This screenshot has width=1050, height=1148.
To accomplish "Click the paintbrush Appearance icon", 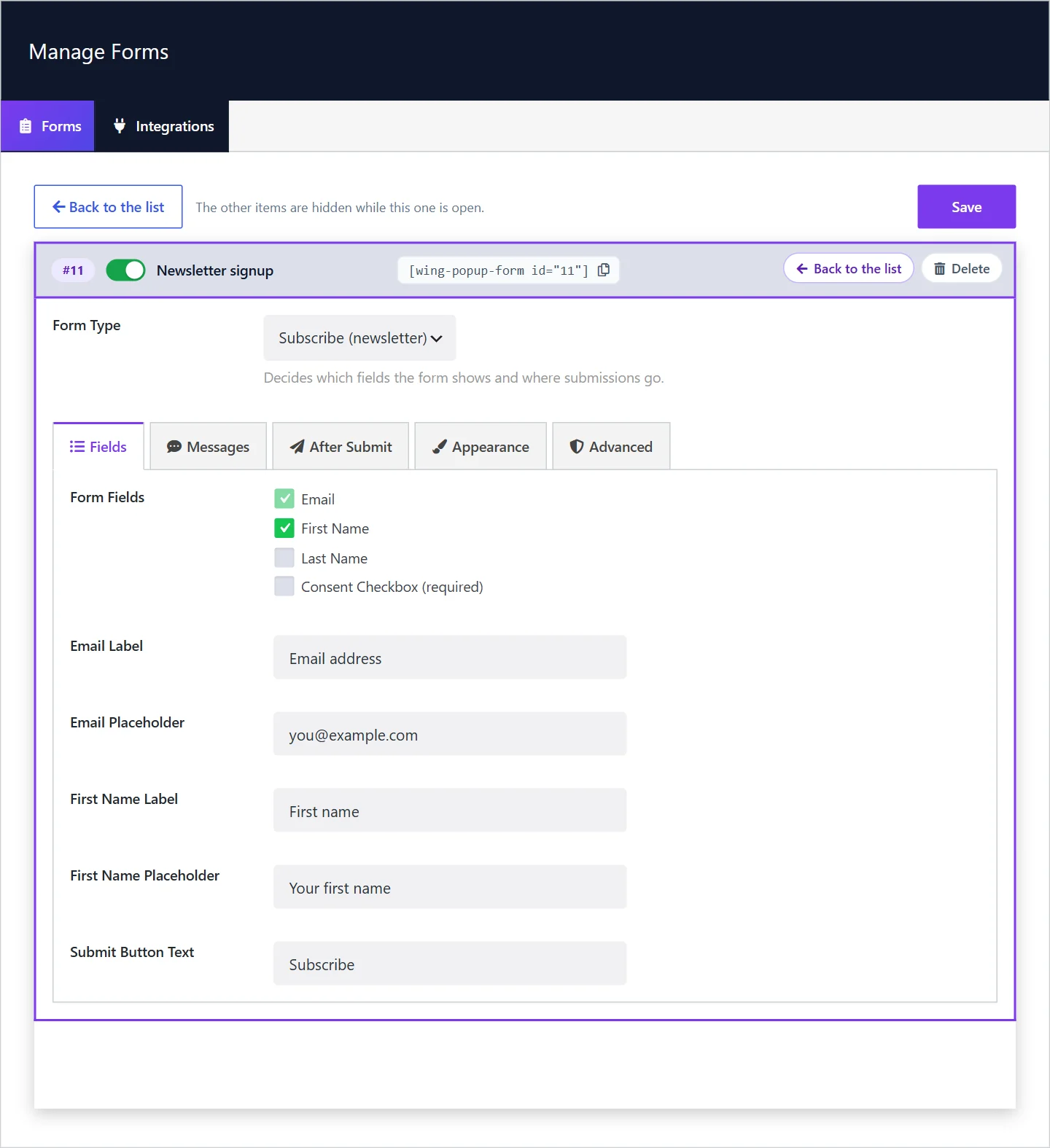I will (440, 447).
